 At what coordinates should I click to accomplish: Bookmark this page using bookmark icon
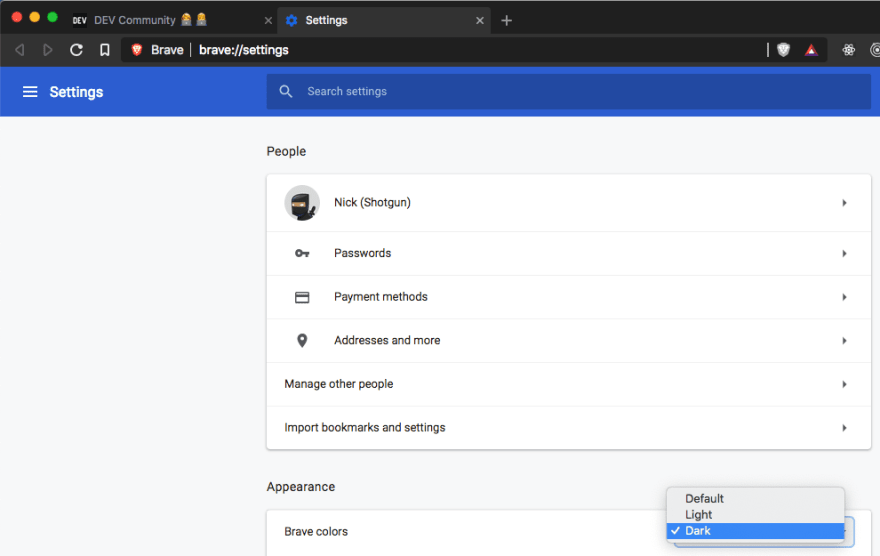click(x=105, y=50)
